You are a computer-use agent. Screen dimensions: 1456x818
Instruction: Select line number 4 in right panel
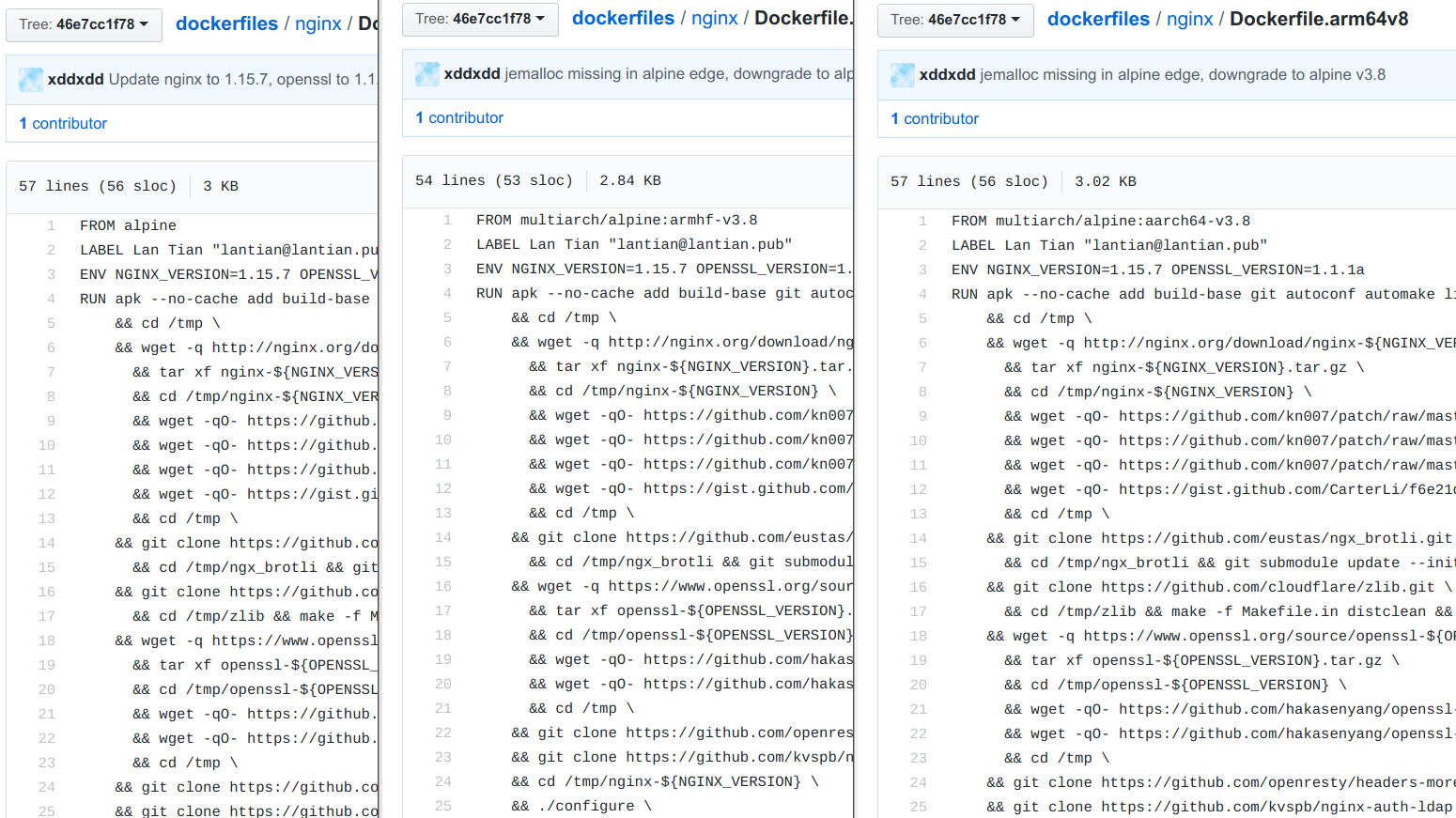[x=922, y=295]
